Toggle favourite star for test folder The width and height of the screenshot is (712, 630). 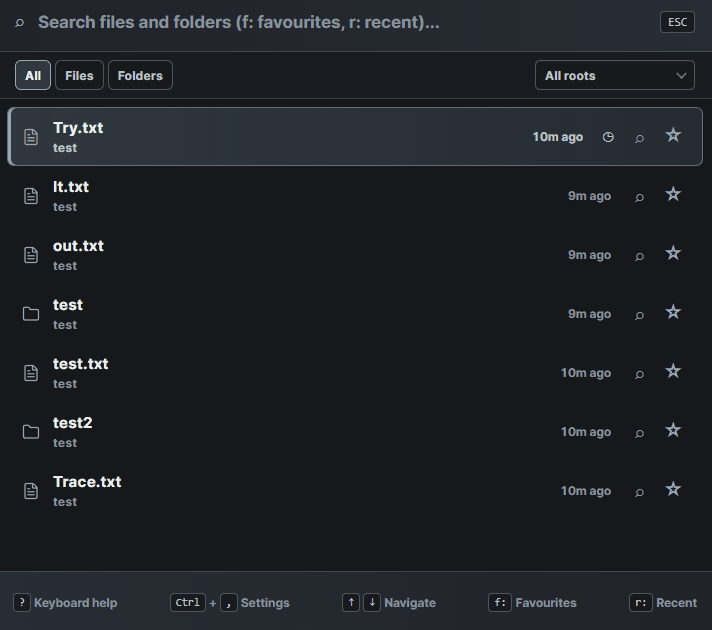point(673,313)
